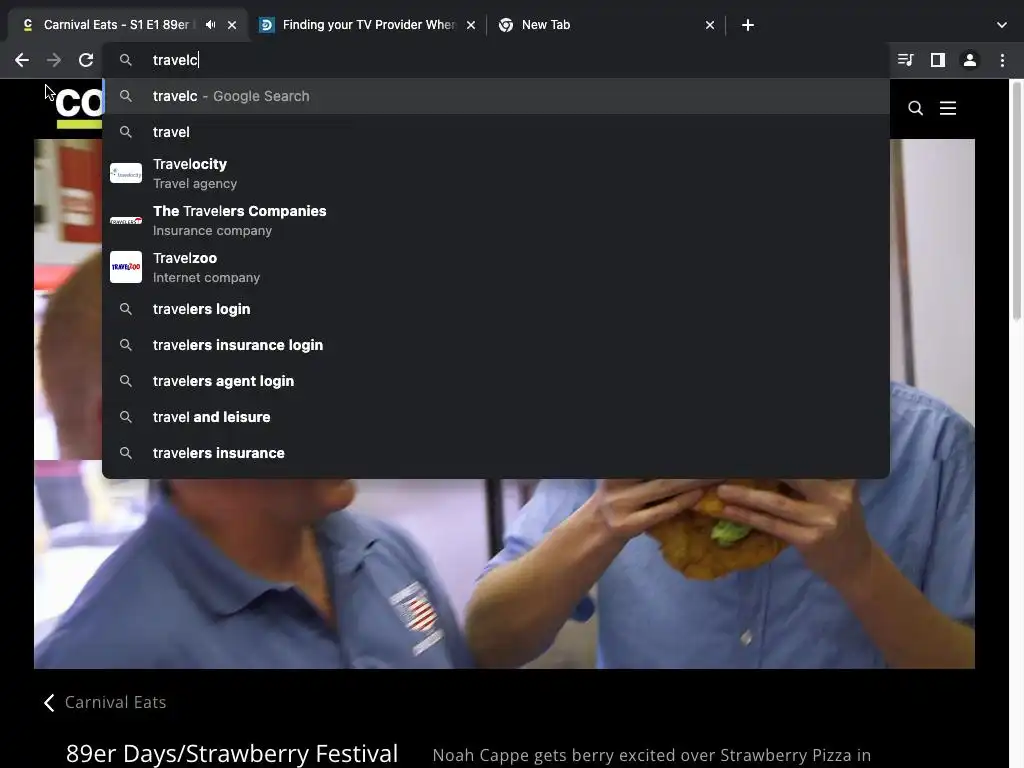Screen dimensions: 1024x768
Task: Open the website hamburger menu
Action: click(948, 108)
